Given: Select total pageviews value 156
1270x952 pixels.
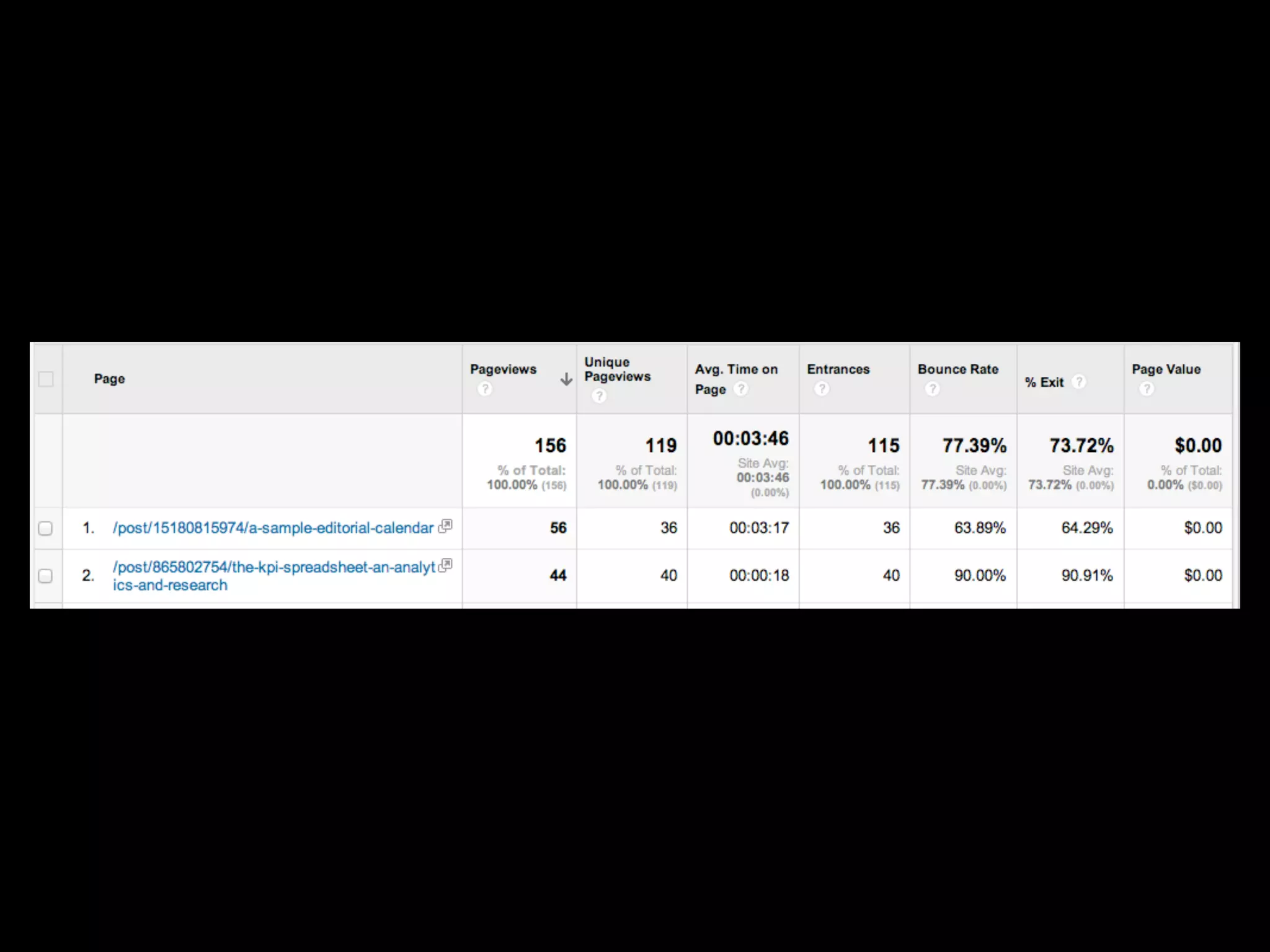Looking at the screenshot, I should pos(550,446).
